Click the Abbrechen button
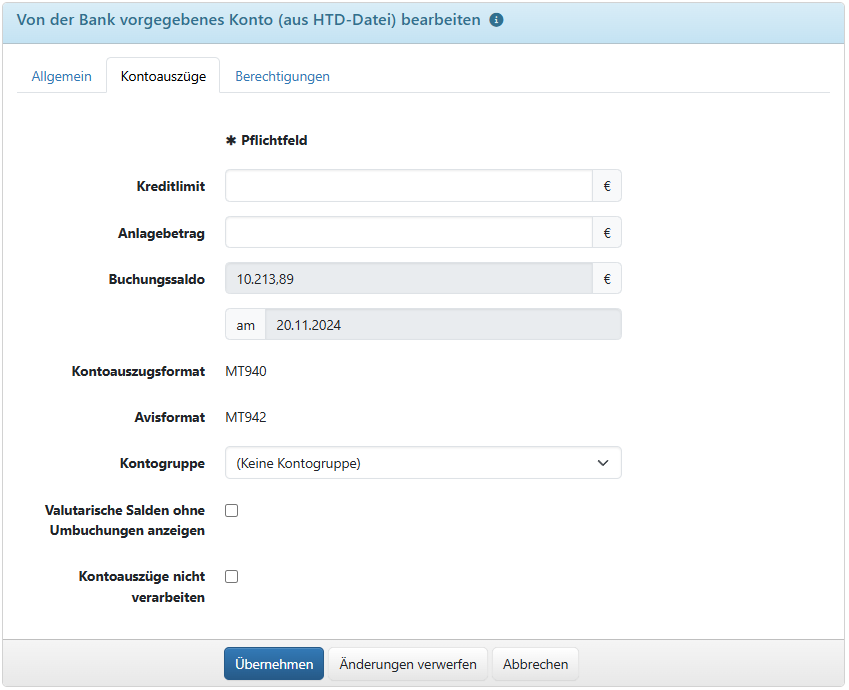The height and width of the screenshot is (690, 849). pos(535,664)
